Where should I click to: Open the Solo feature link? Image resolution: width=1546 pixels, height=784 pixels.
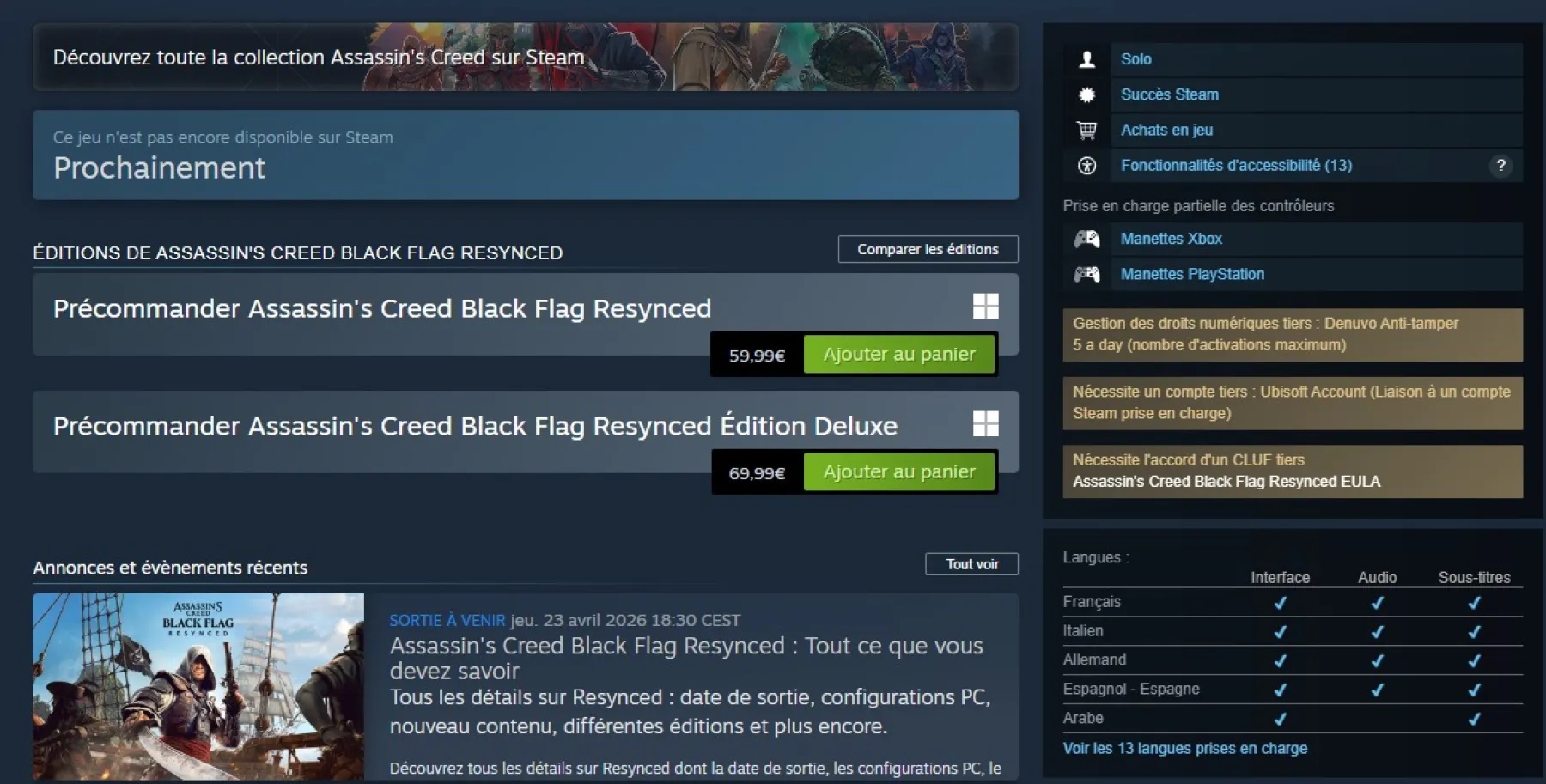pyautogui.click(x=1135, y=59)
